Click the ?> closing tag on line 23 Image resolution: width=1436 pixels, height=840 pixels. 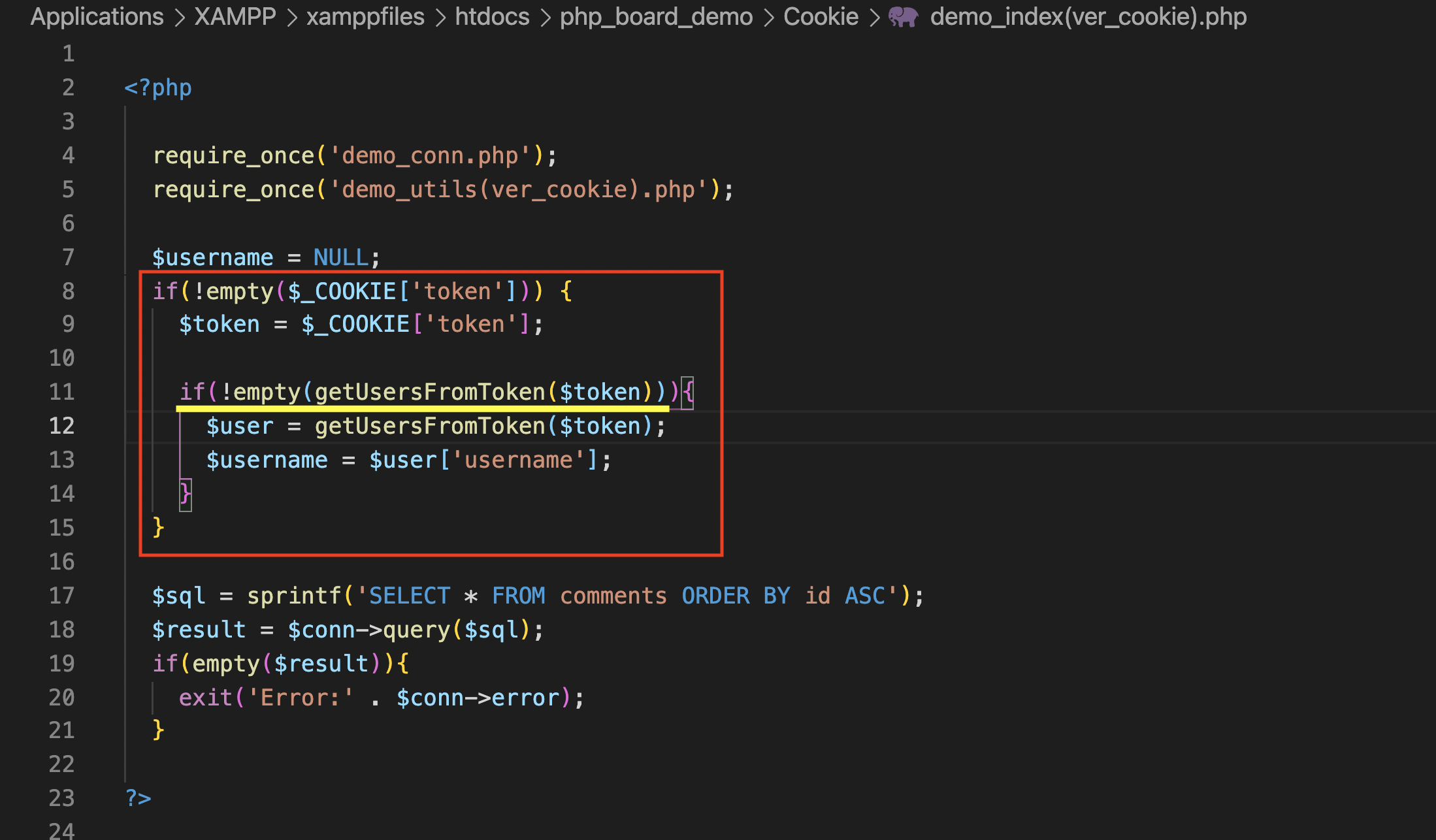click(x=138, y=798)
